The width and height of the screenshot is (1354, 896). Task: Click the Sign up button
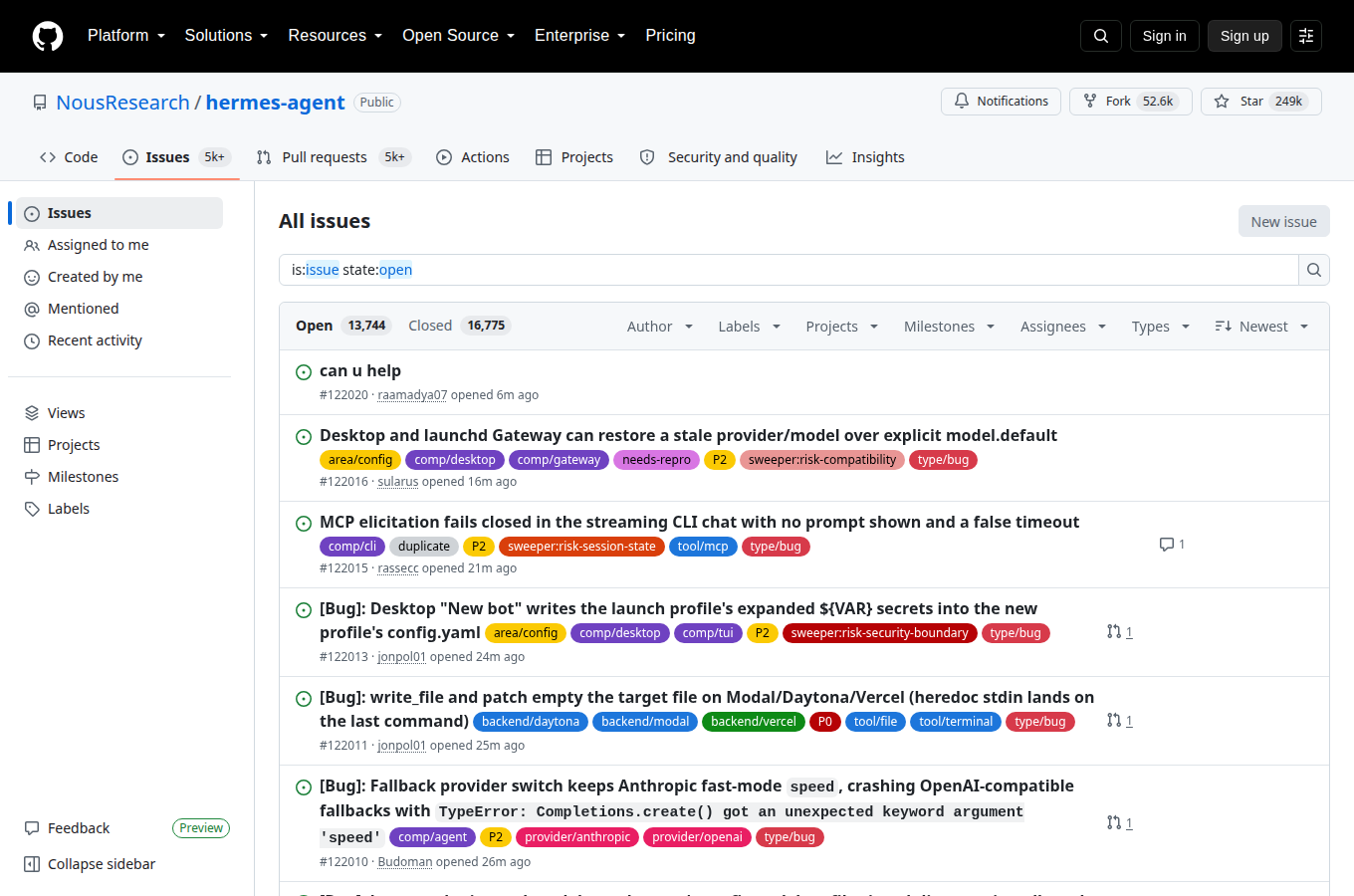(x=1244, y=36)
